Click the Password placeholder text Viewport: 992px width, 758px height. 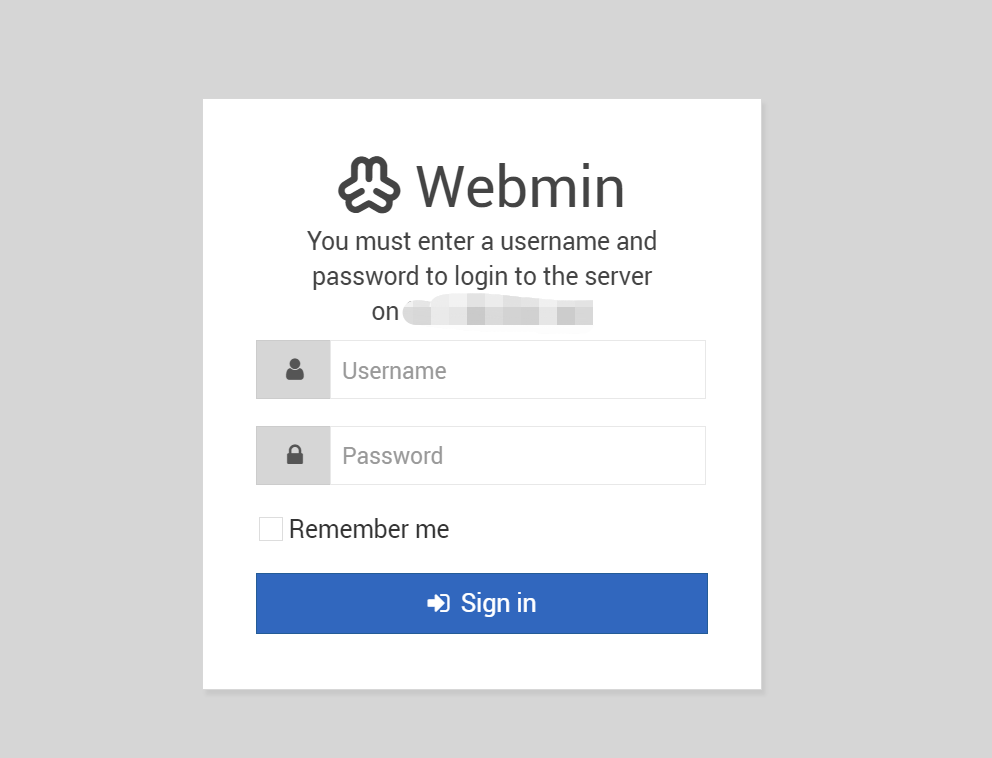(x=392, y=456)
